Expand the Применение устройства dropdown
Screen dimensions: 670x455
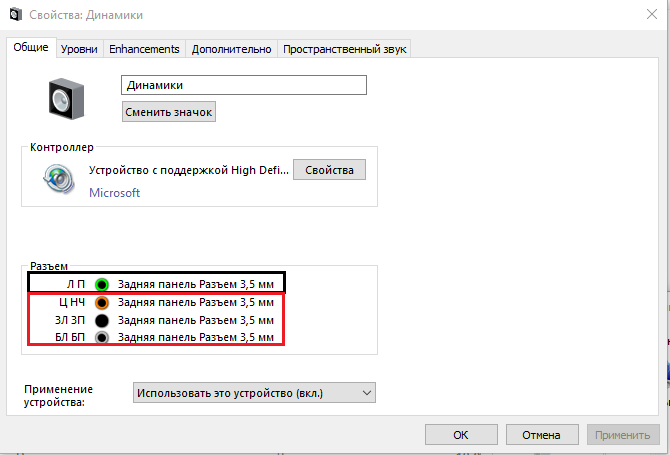click(254, 392)
